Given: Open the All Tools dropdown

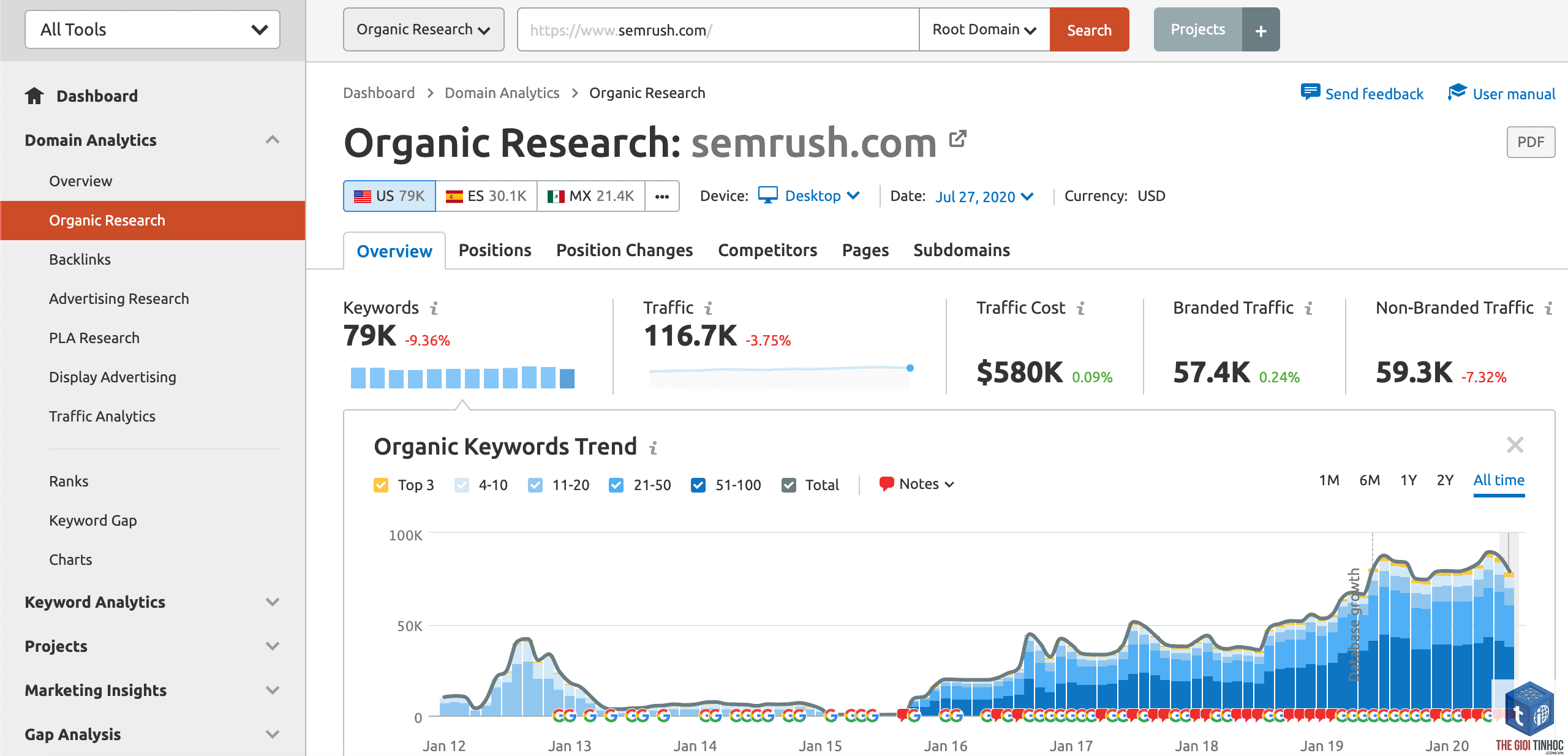Looking at the screenshot, I should pos(153,29).
